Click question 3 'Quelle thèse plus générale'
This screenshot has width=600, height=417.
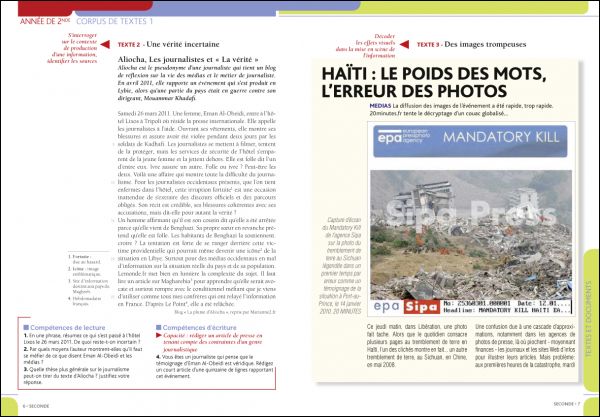[77, 376]
